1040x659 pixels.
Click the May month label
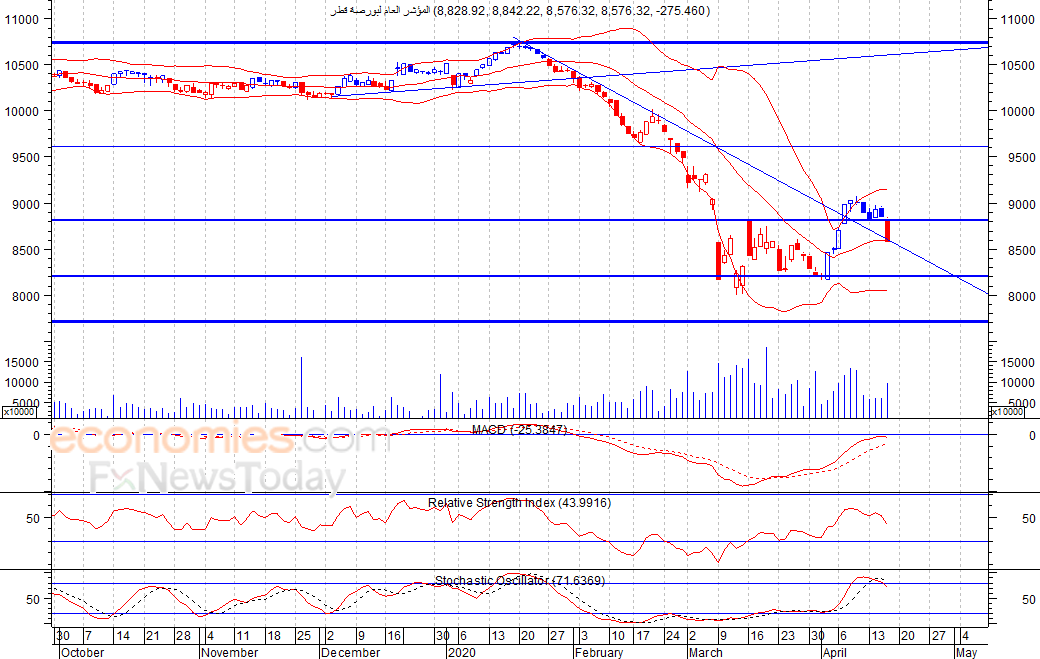click(967, 652)
